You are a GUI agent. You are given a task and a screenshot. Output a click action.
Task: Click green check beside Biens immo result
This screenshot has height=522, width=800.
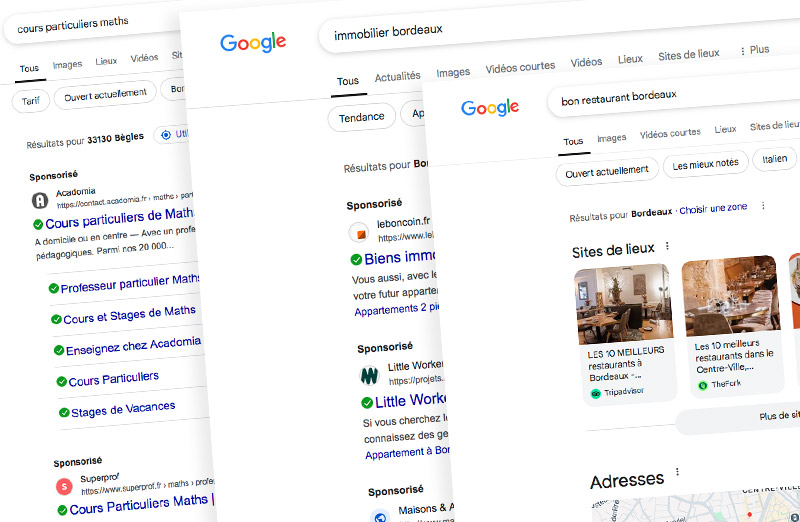coord(356,260)
